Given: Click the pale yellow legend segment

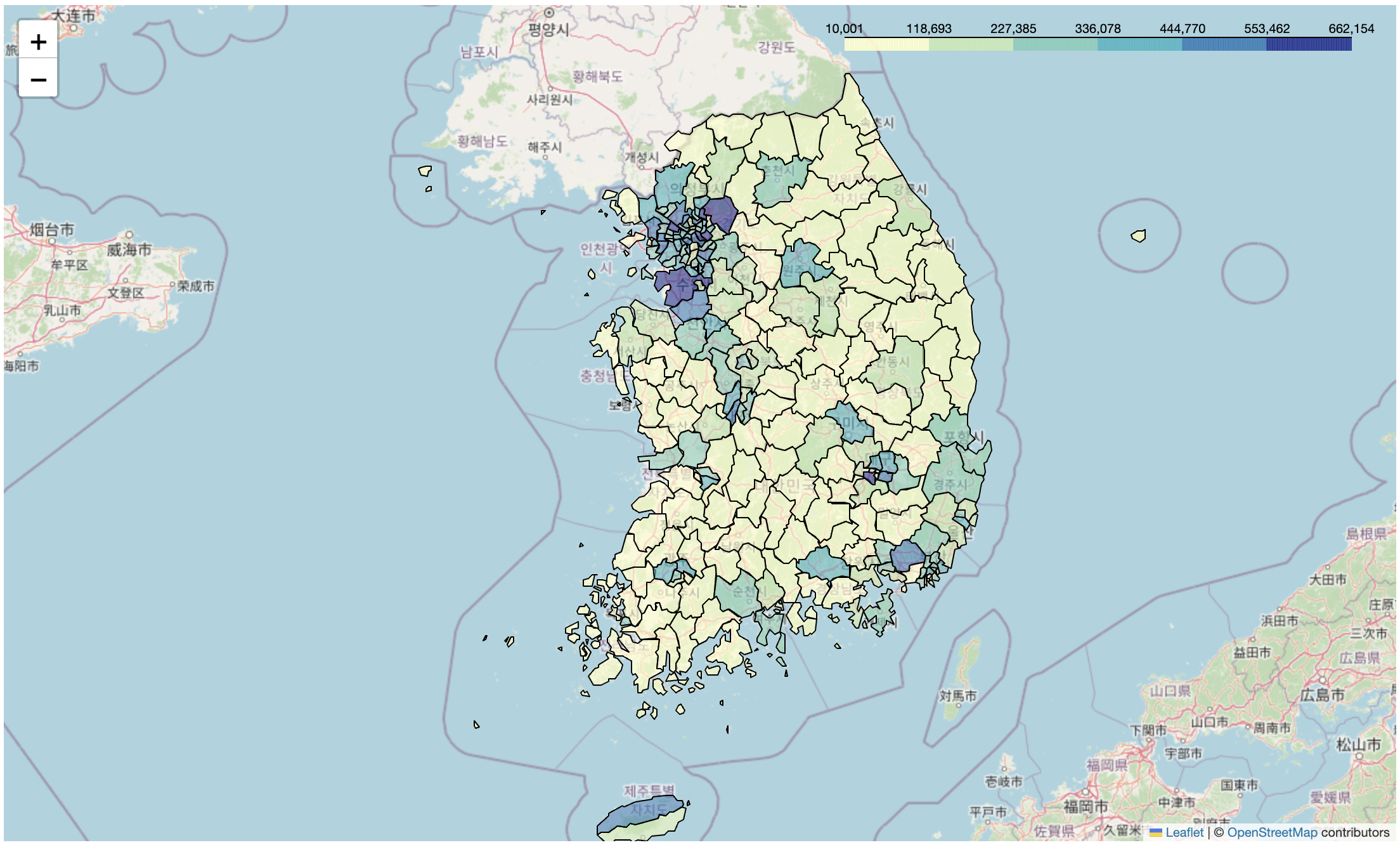Looking at the screenshot, I should [886, 44].
